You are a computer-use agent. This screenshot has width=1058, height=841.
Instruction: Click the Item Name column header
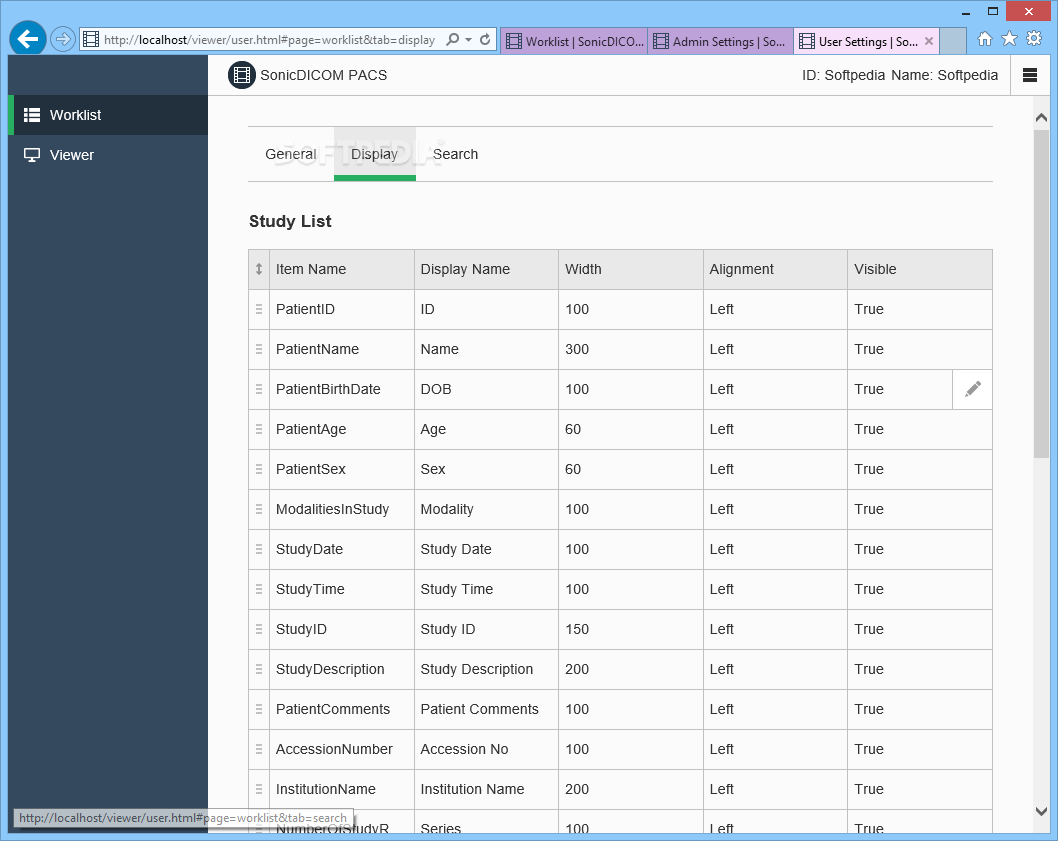coord(341,269)
